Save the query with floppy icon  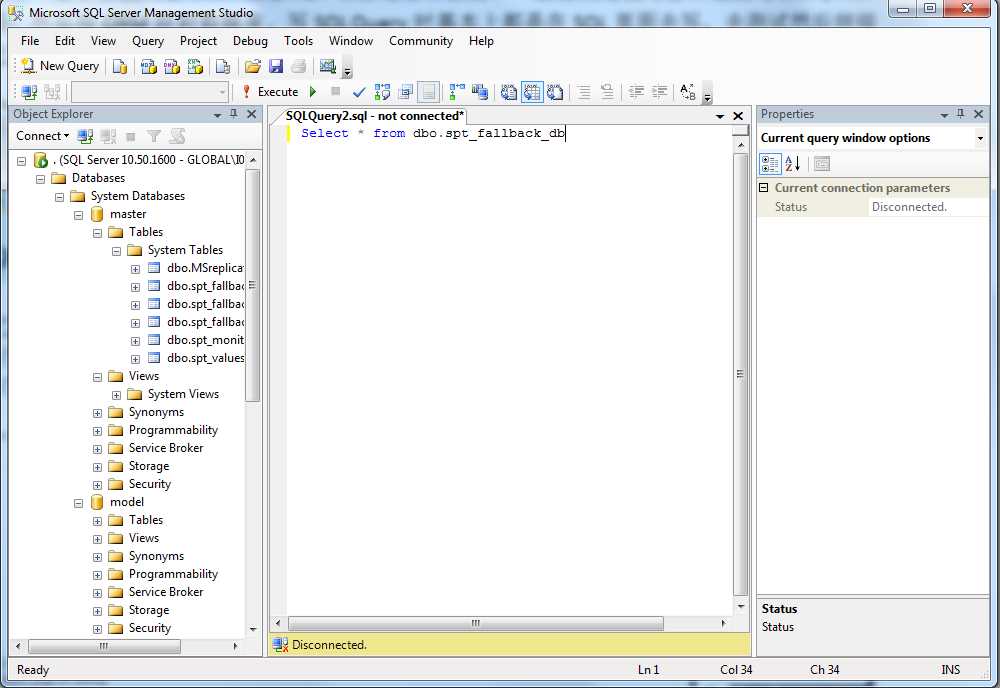[276, 66]
